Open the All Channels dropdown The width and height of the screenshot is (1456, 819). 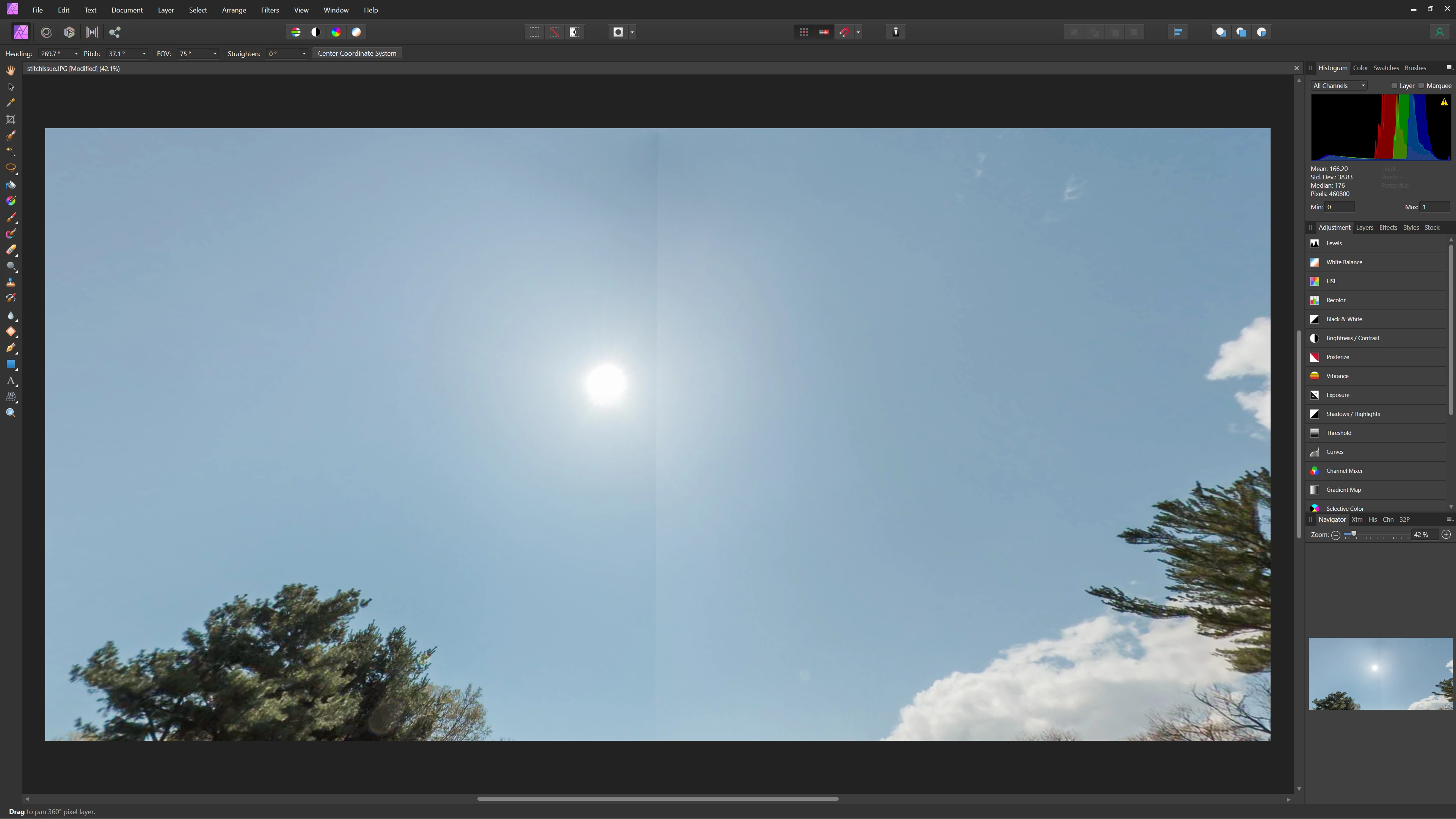[1338, 85]
